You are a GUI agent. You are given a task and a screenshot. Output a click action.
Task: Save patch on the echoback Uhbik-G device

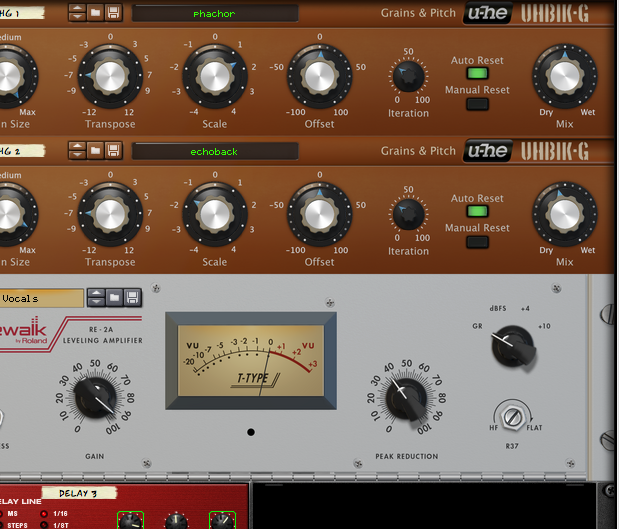[113, 150]
